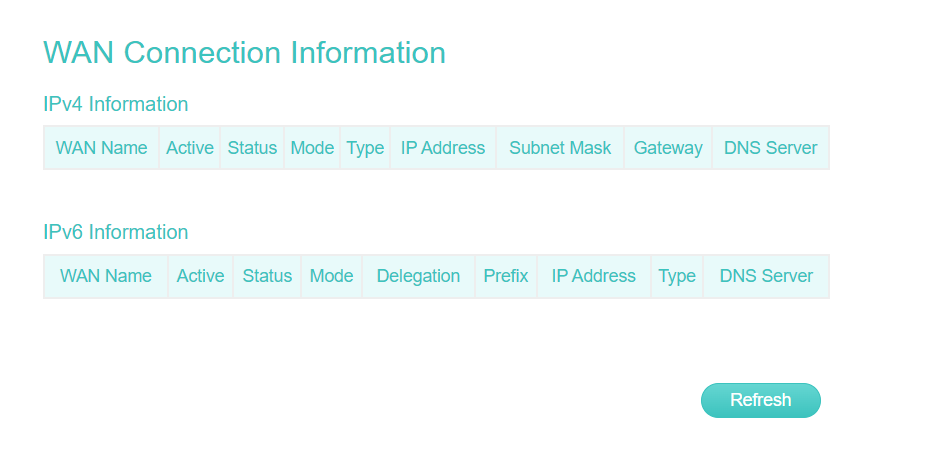This screenshot has width=931, height=473.
Task: Click the IPv6 table WAN Name header
Action: tap(106, 276)
